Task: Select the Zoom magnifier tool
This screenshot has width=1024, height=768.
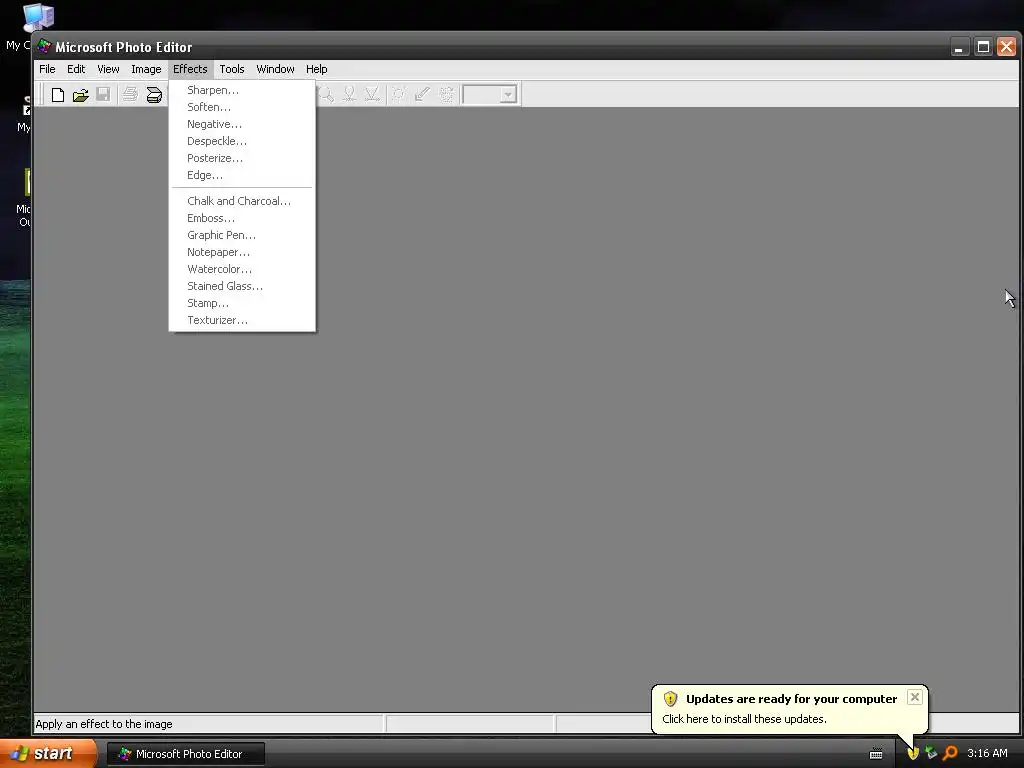Action: [327, 95]
